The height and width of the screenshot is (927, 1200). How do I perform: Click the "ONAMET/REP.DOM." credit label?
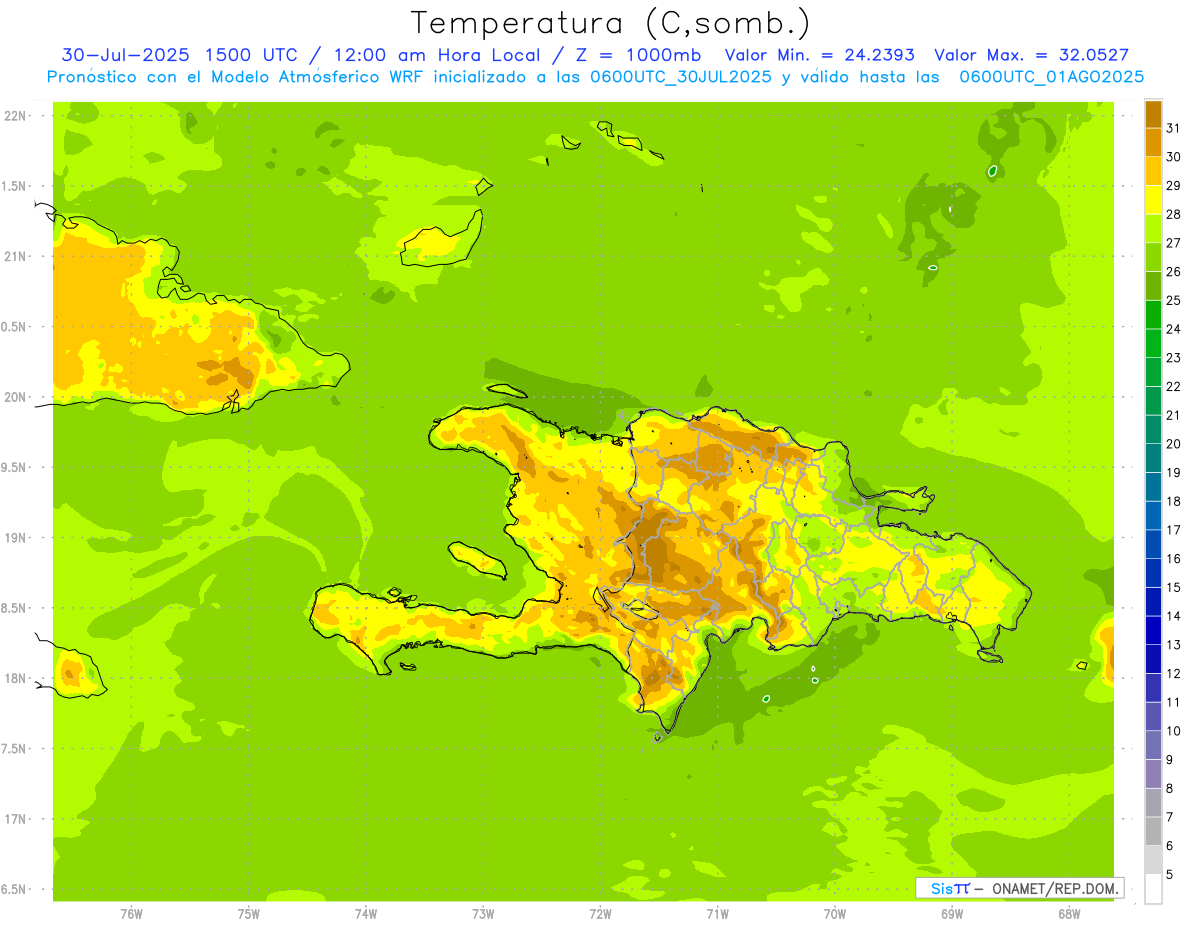coord(1055,888)
